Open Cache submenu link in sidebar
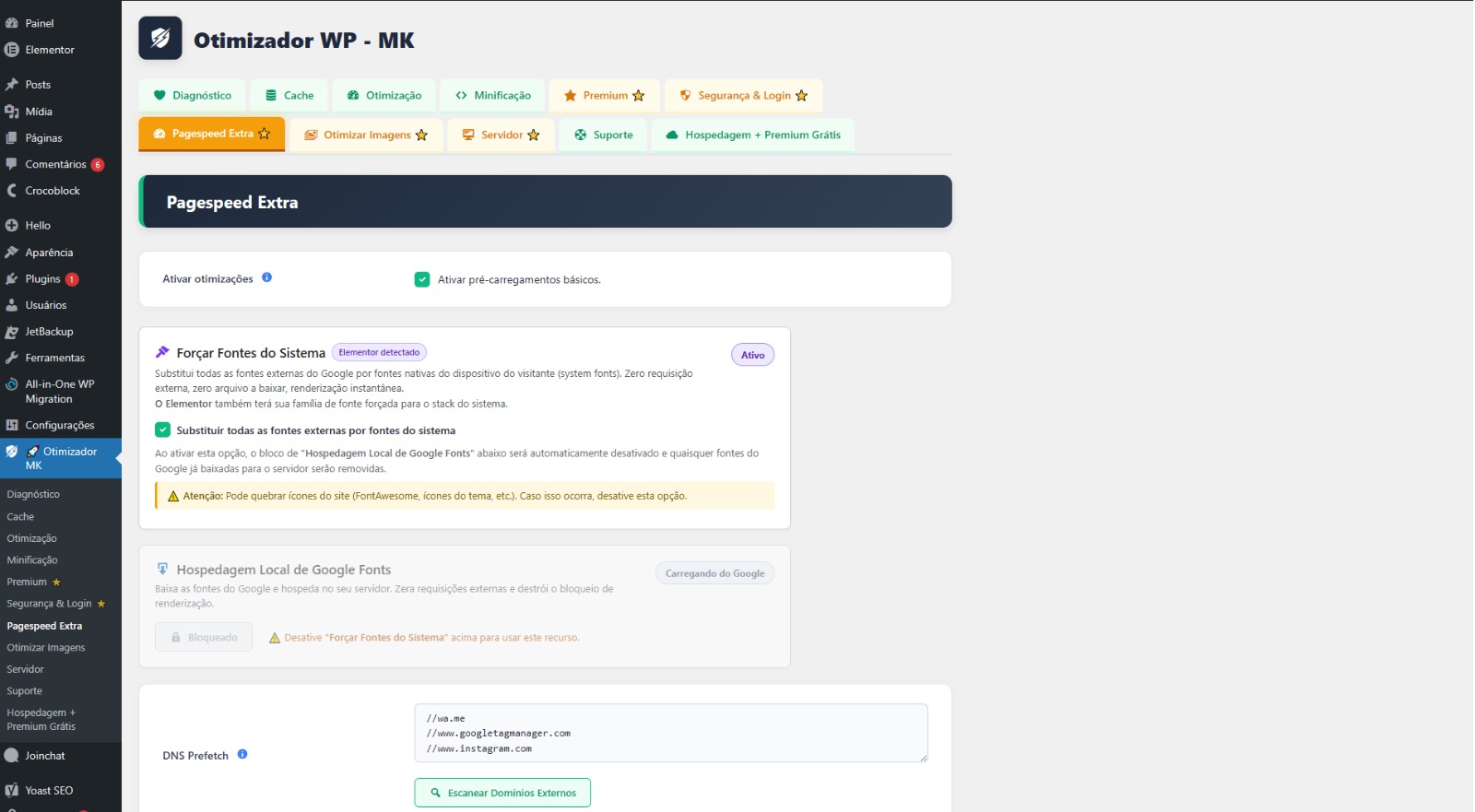 (x=20, y=517)
